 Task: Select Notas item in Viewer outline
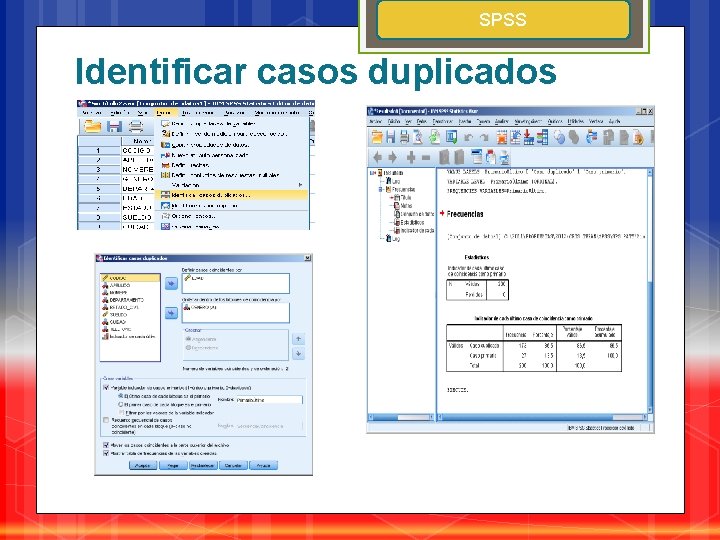click(x=406, y=206)
